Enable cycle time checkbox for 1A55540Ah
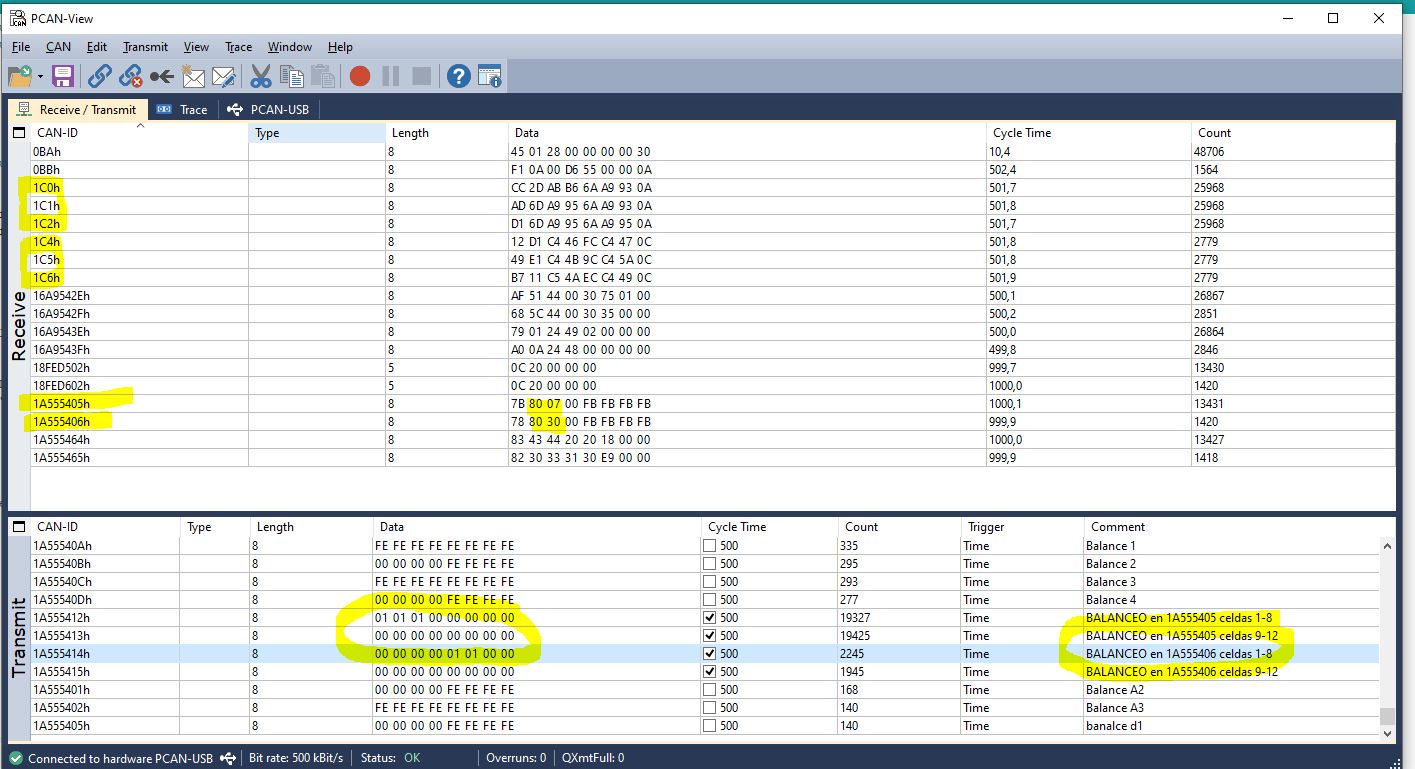This screenshot has height=769, width=1415. click(709, 546)
